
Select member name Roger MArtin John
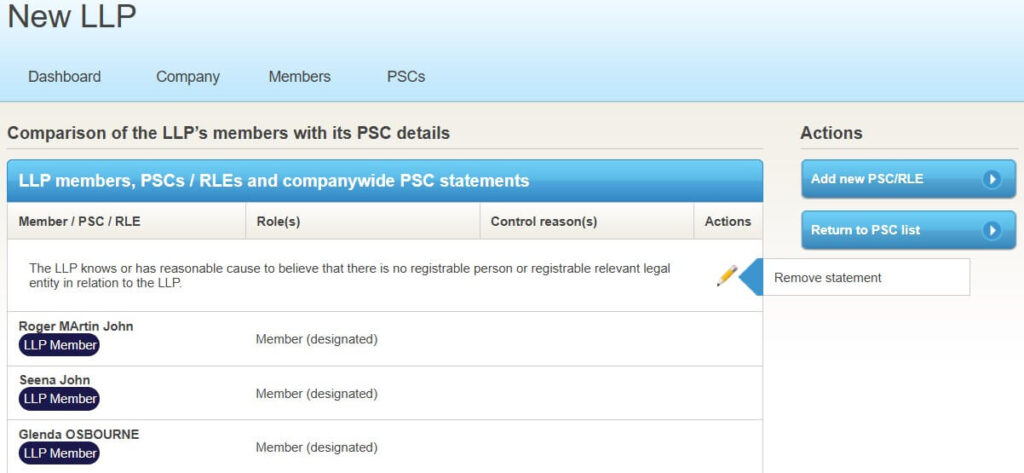point(76,326)
